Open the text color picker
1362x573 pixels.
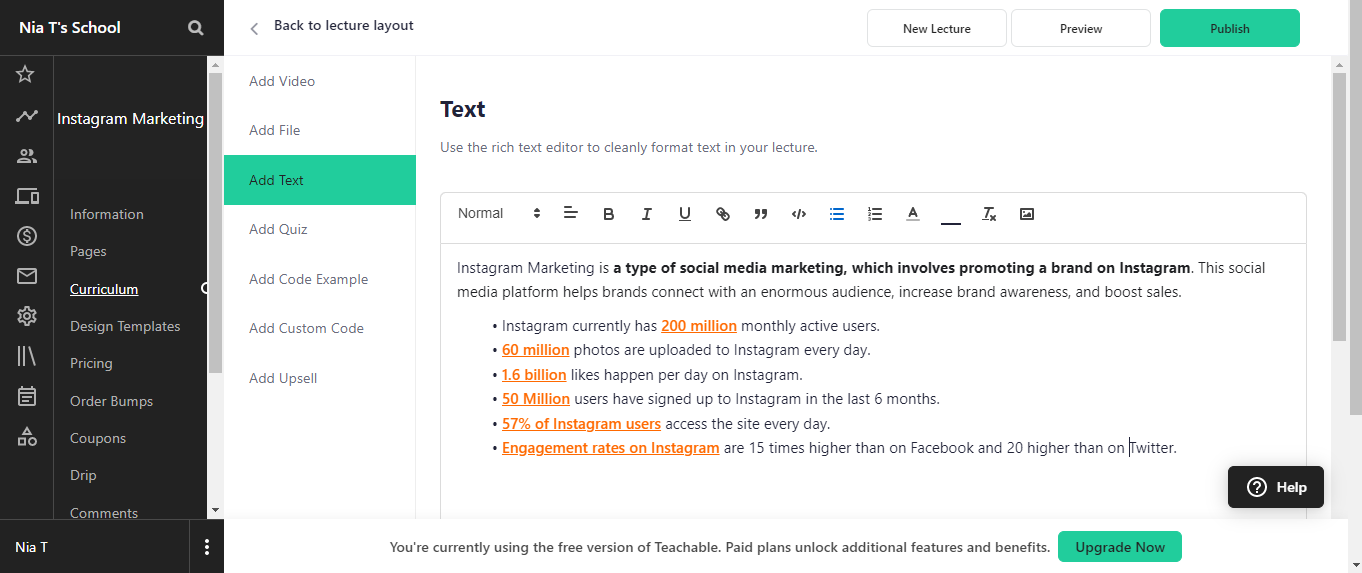click(913, 214)
